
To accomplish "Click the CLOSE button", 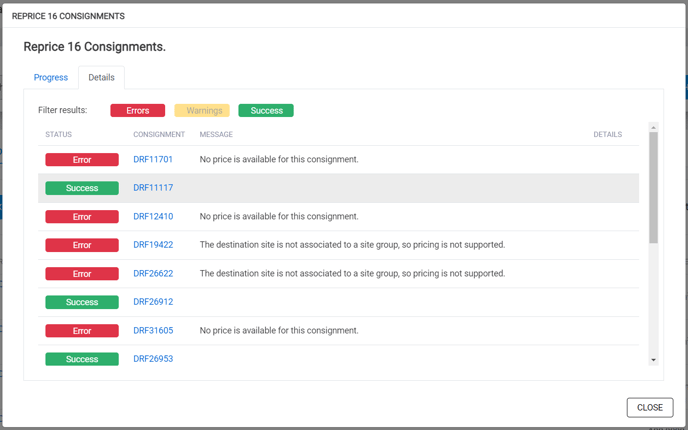I will (650, 408).
